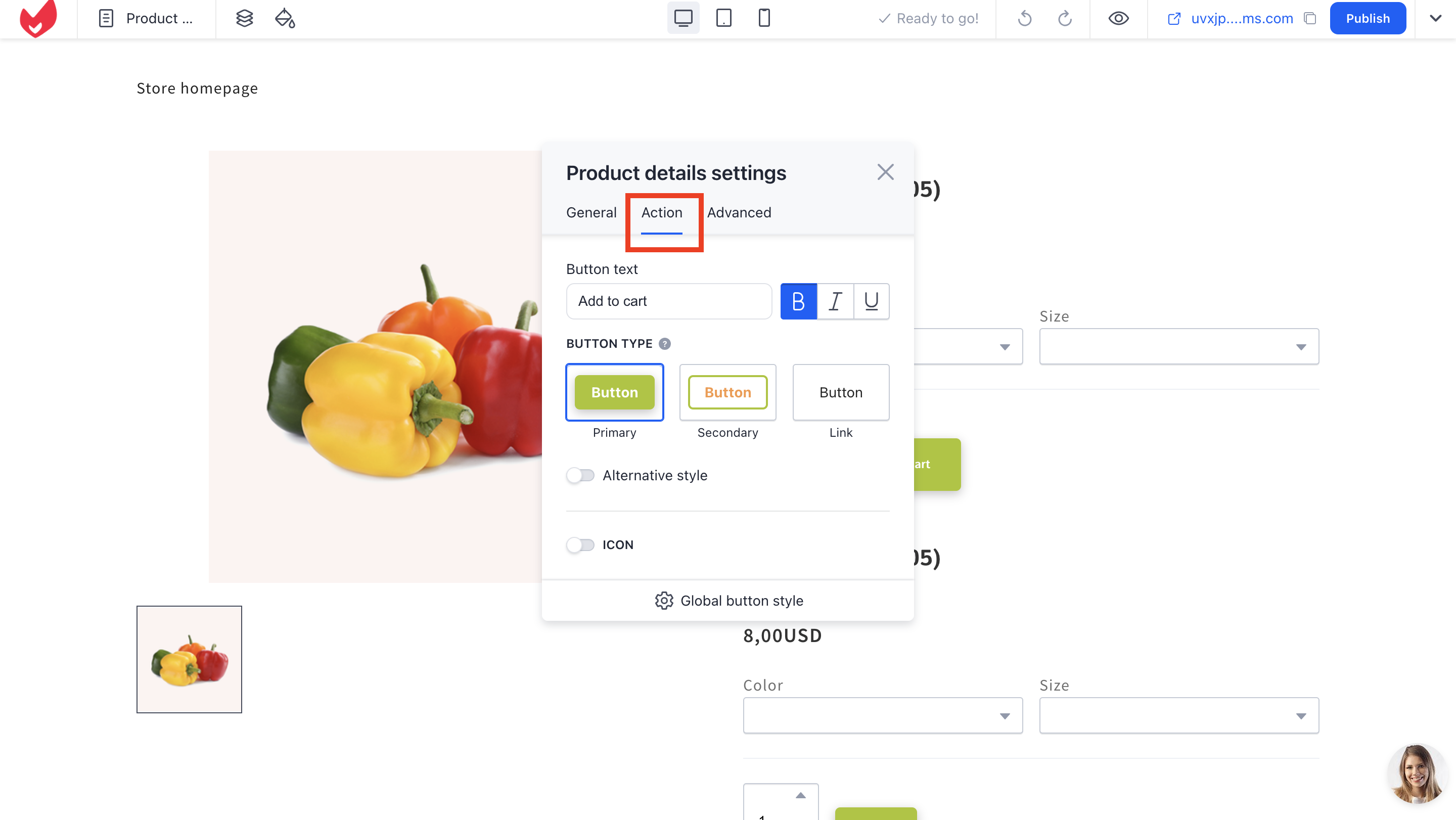Click the Global button style gear icon

click(x=664, y=601)
